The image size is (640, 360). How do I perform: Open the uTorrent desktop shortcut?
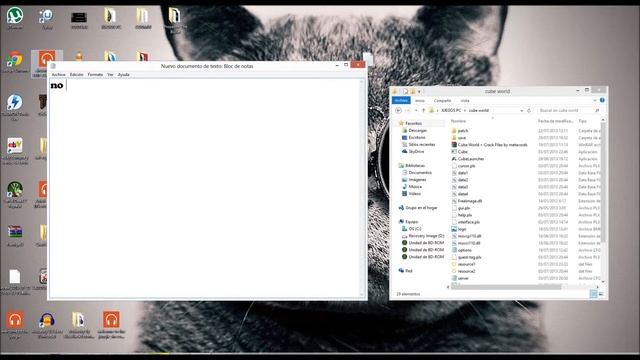pos(15,16)
